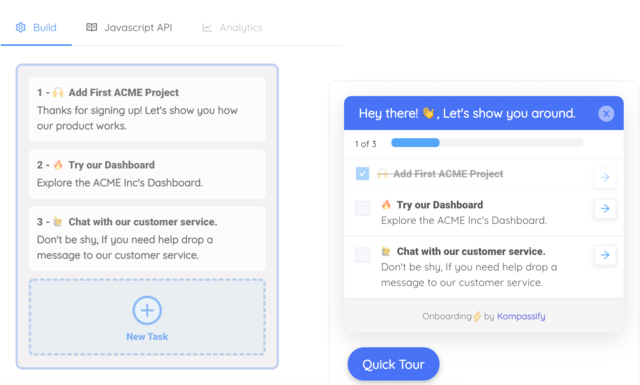Click the fire emoji in preview Dashboard task
The image size is (640, 385).
point(386,205)
